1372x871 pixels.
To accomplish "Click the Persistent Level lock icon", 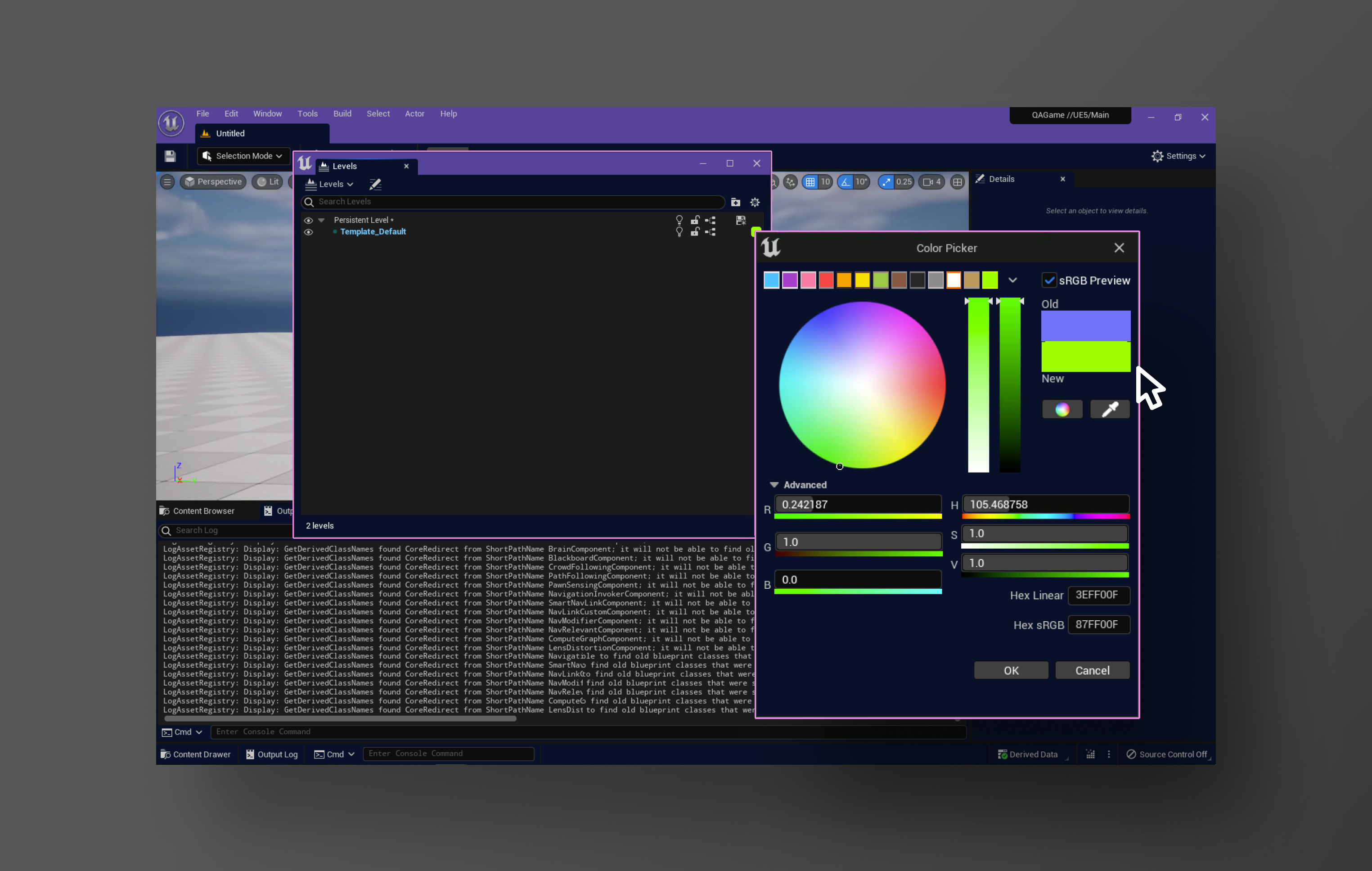I will coord(694,220).
